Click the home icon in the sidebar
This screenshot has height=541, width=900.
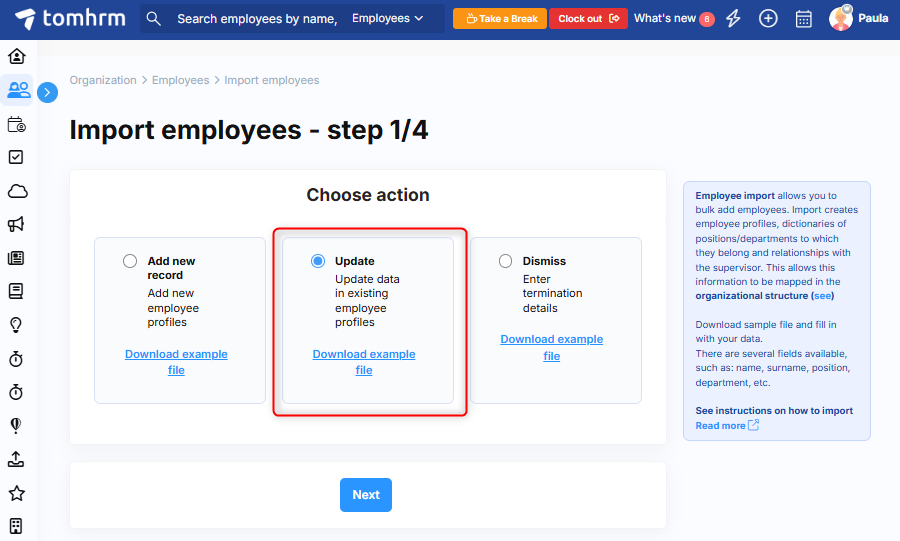pyautogui.click(x=17, y=56)
